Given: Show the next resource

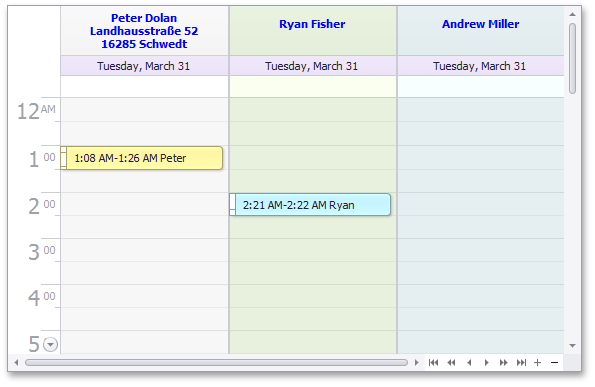Looking at the screenshot, I should pos(486,363).
